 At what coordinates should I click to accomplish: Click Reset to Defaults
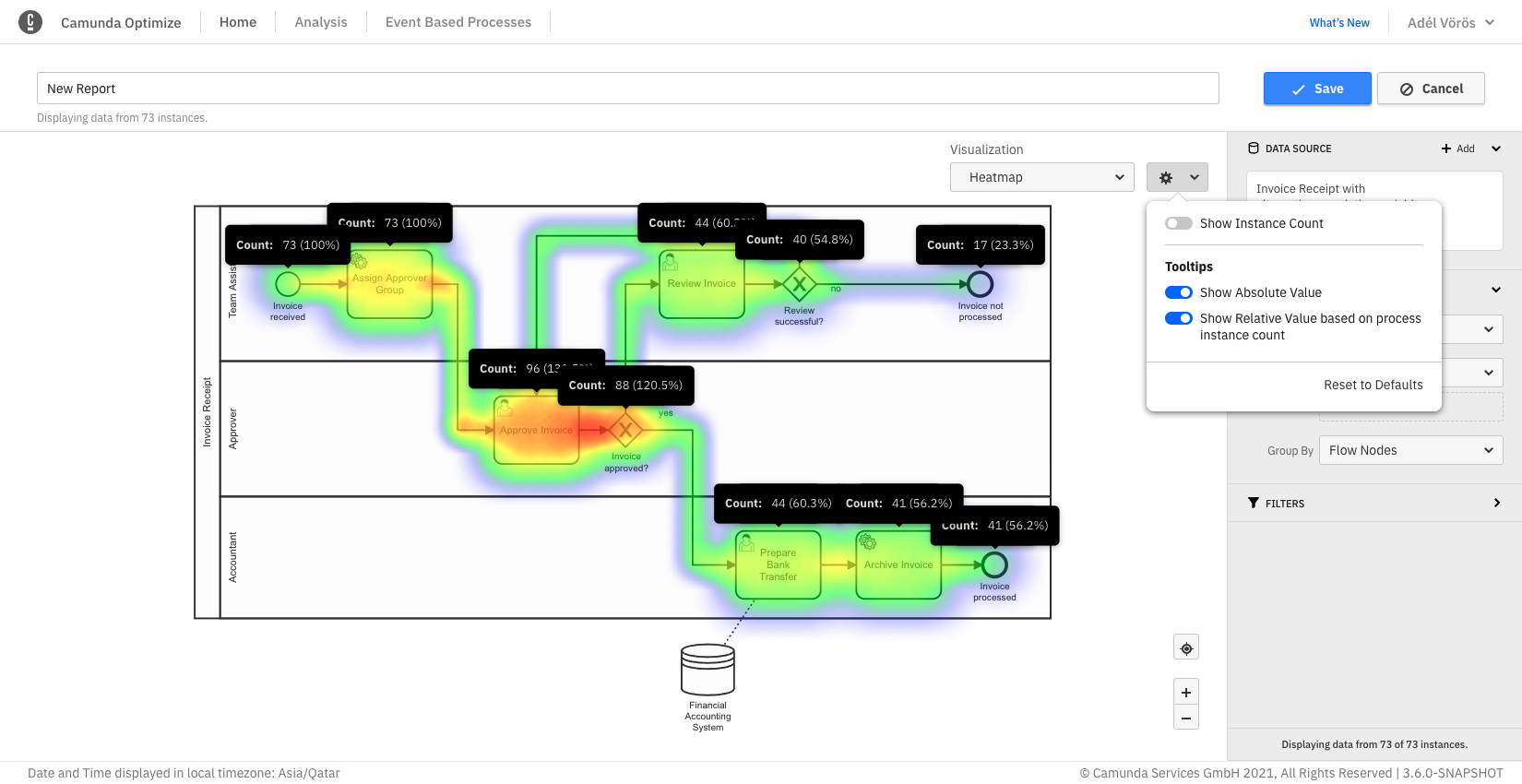pyautogui.click(x=1373, y=385)
